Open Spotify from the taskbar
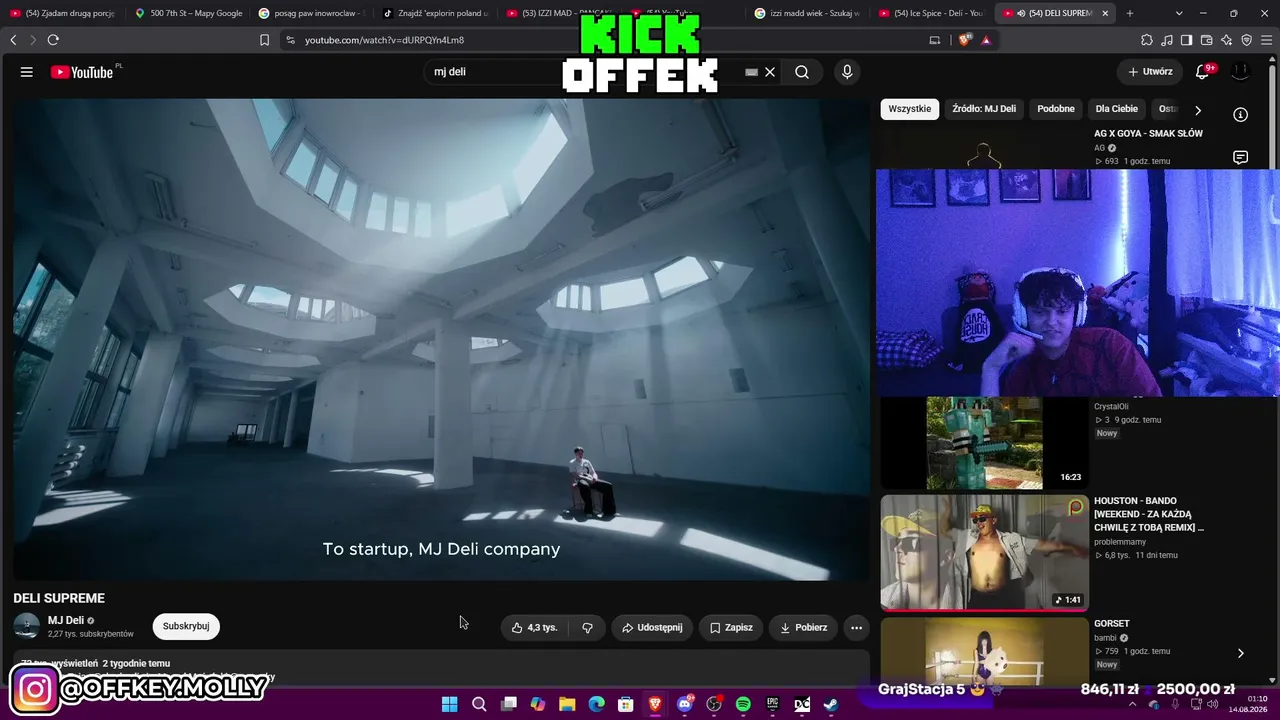1280x720 pixels. pyautogui.click(x=743, y=704)
